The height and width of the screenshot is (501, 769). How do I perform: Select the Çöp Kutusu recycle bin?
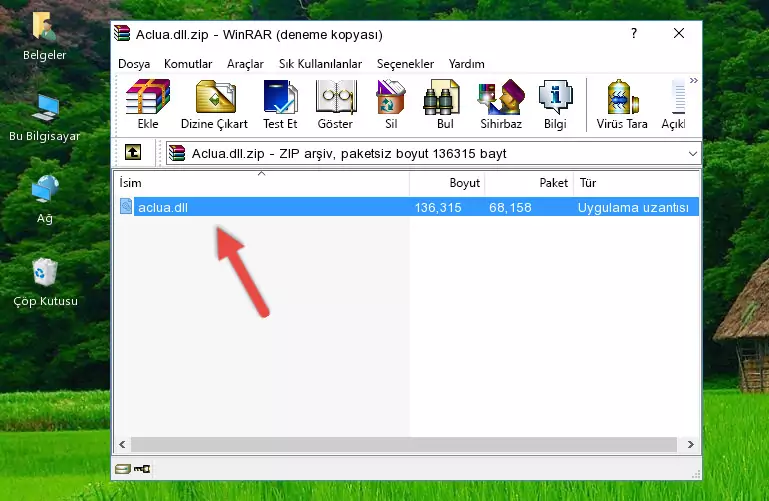[45, 282]
